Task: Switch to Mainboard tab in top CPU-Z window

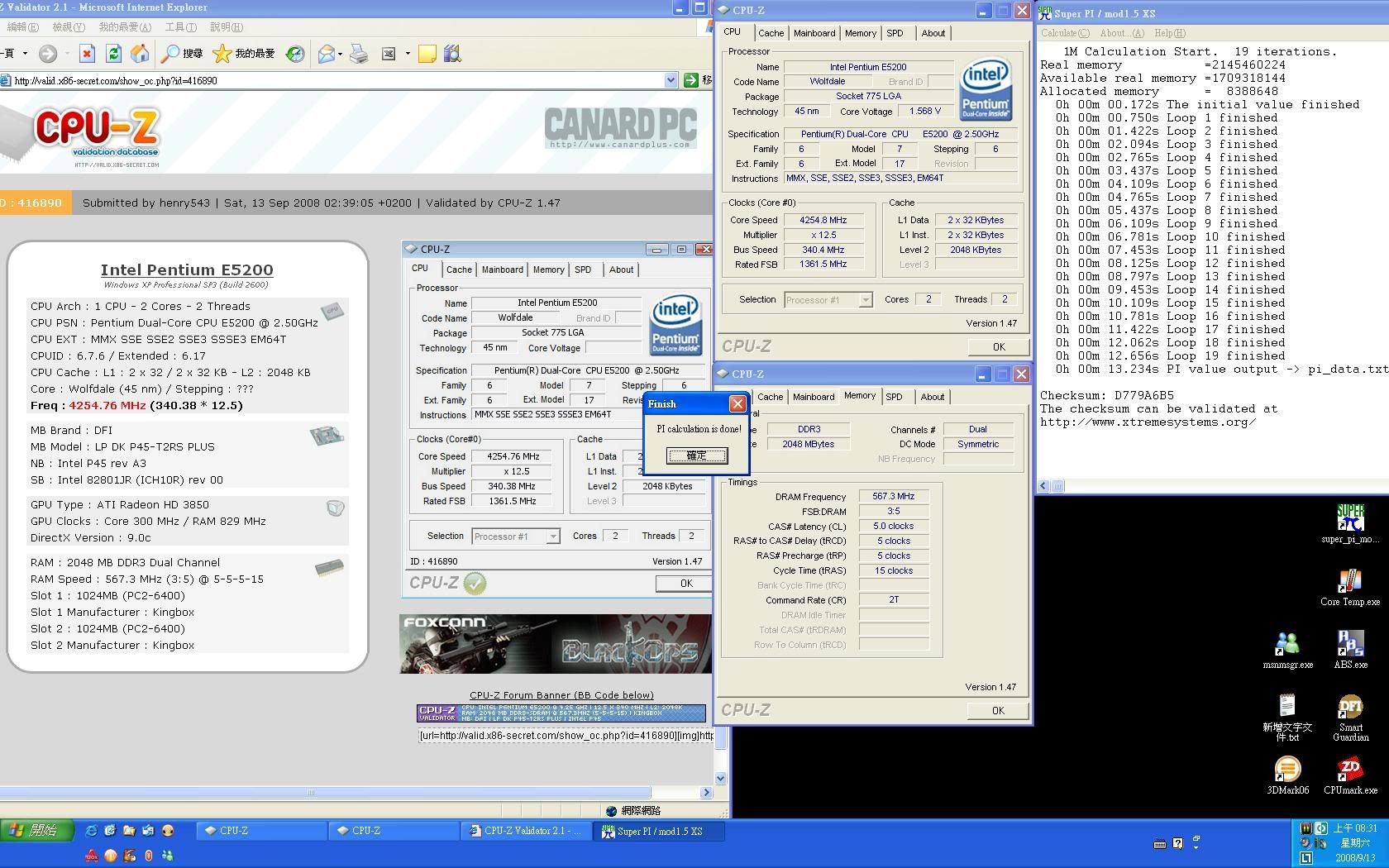Action: tap(814, 33)
